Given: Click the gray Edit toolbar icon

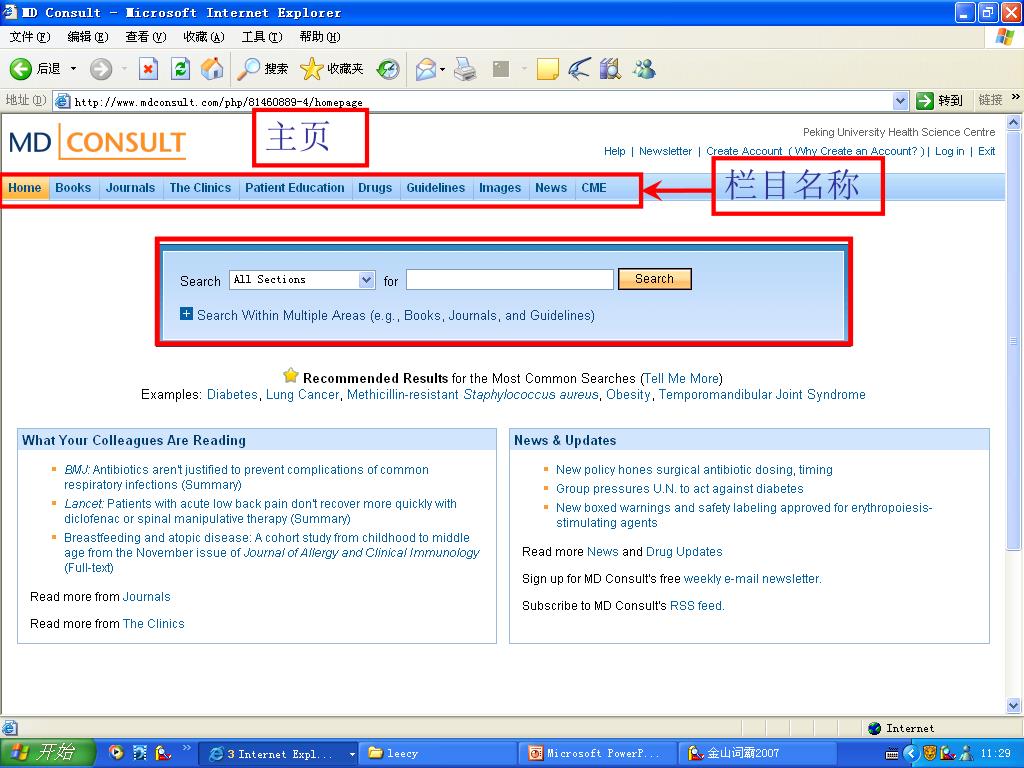Looking at the screenshot, I should (501, 69).
